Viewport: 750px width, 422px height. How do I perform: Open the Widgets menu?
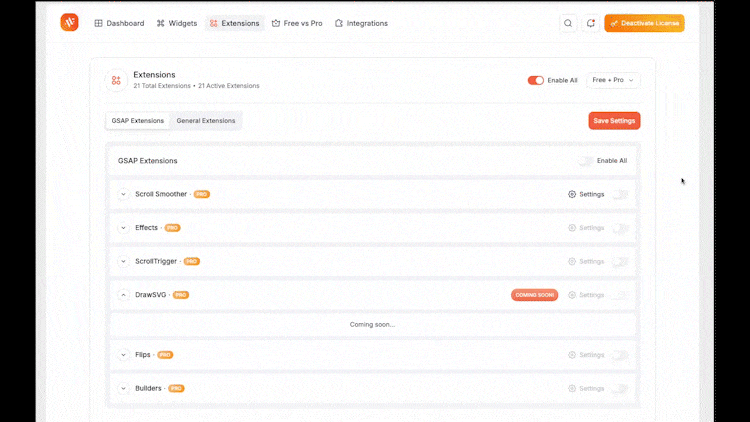[177, 23]
